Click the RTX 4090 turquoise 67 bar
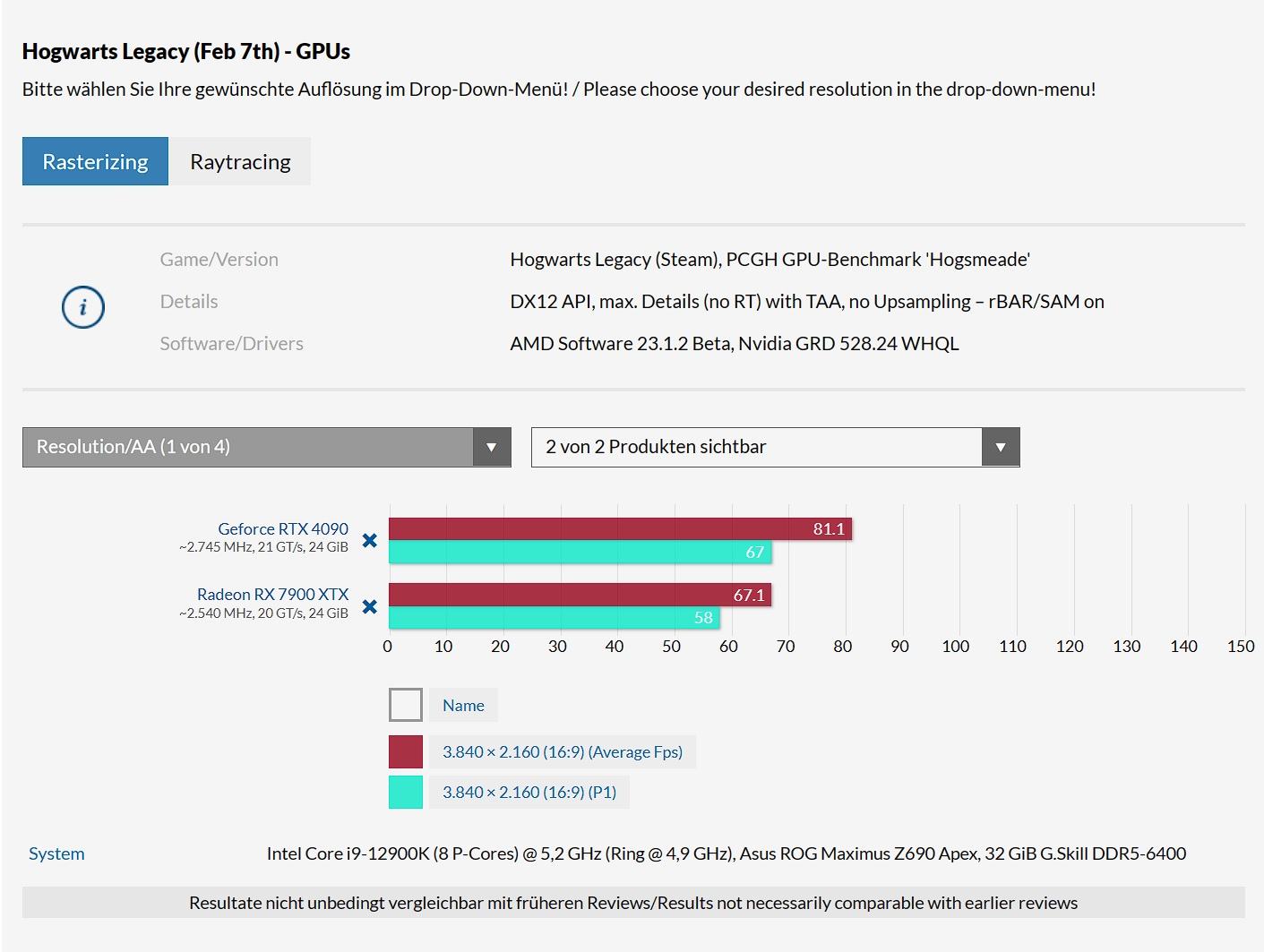 (x=580, y=553)
